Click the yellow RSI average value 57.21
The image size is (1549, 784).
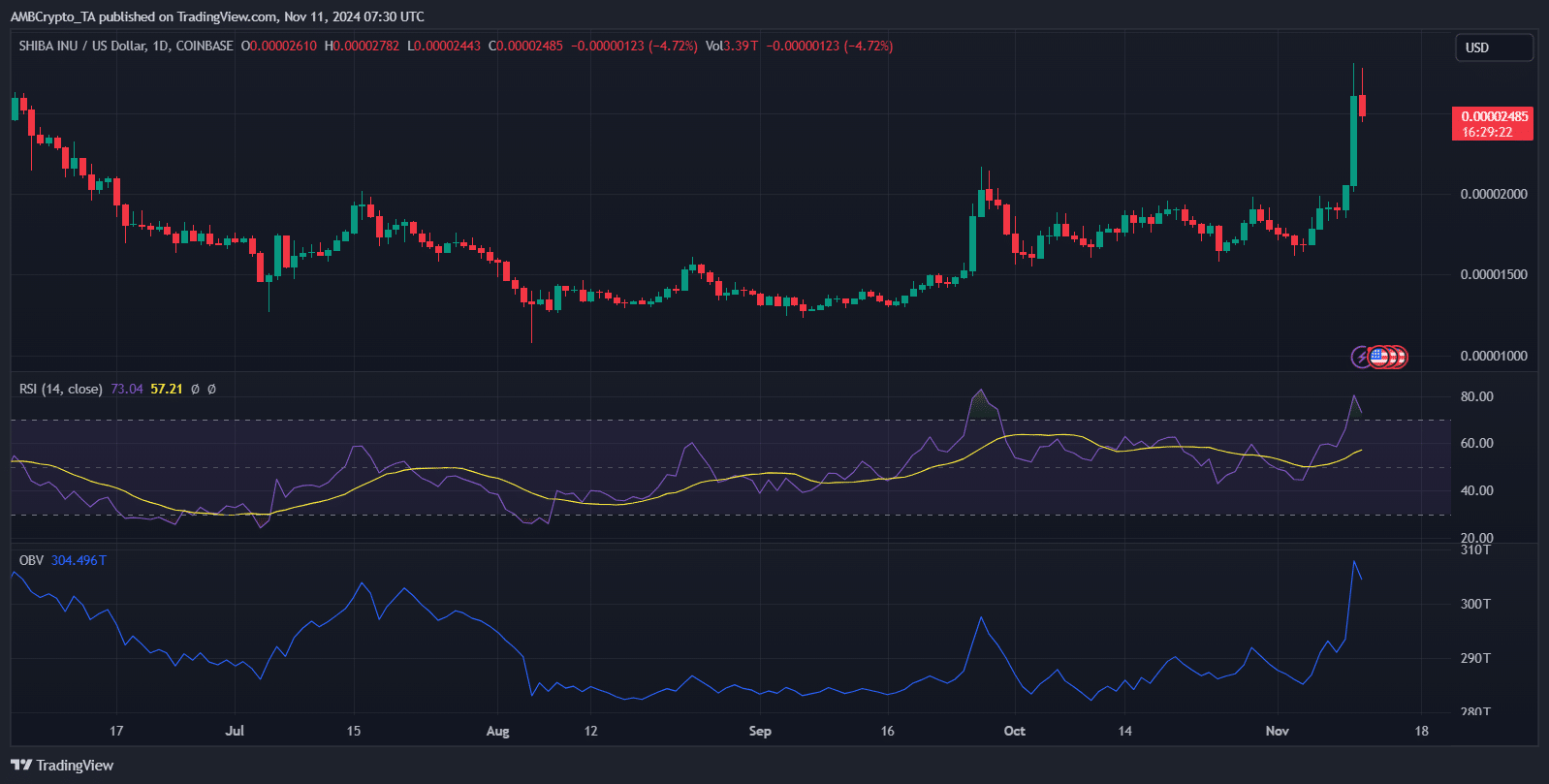[167, 389]
